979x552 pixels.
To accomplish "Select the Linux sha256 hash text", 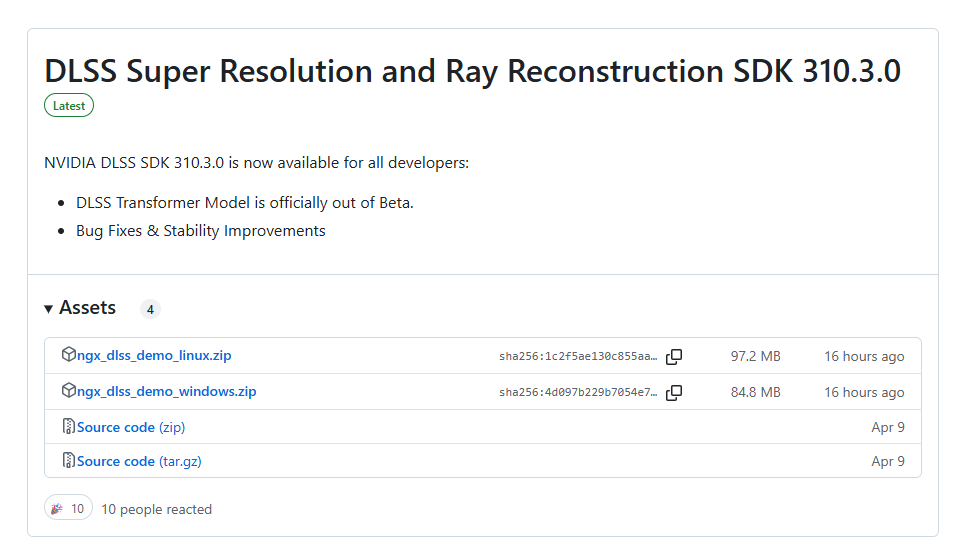I will coord(578,357).
